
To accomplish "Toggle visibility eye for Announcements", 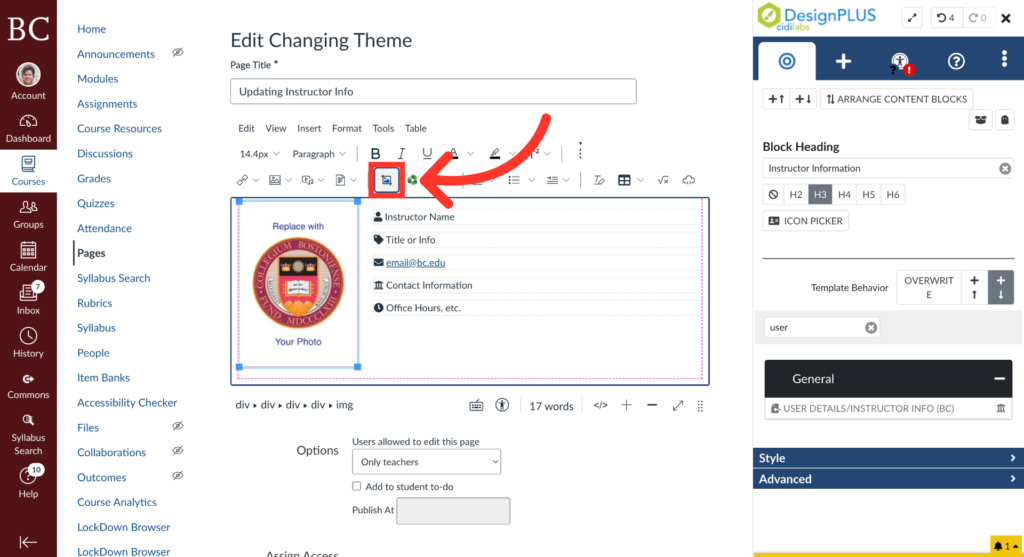I will point(178,52).
